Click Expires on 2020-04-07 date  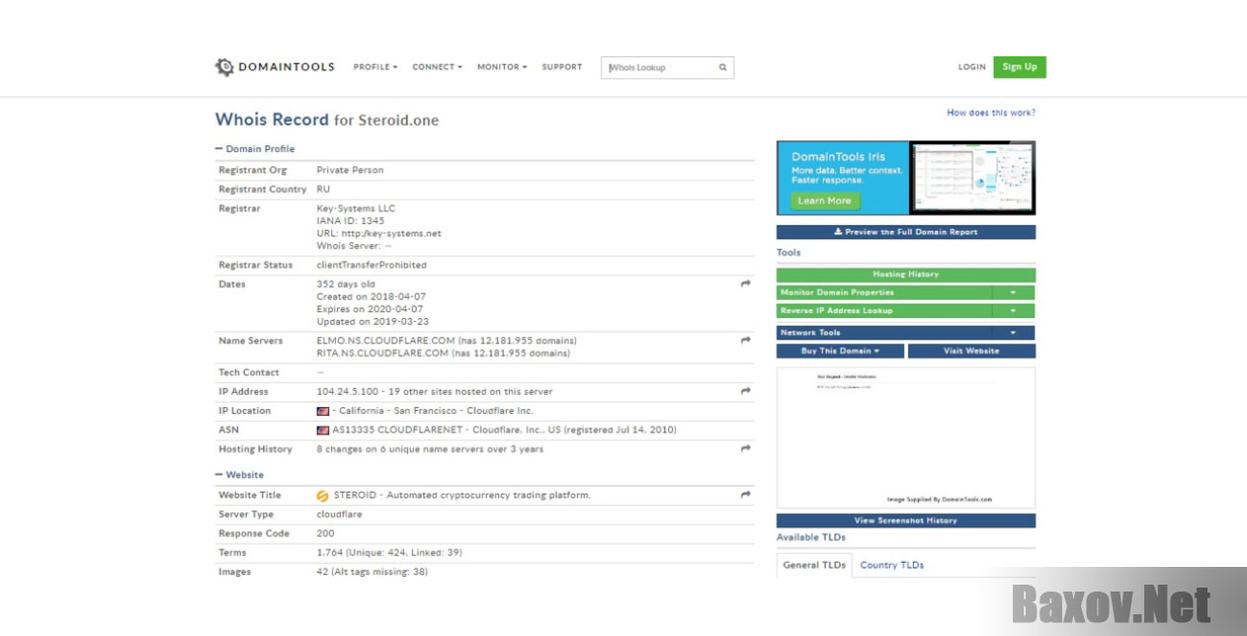click(x=370, y=309)
